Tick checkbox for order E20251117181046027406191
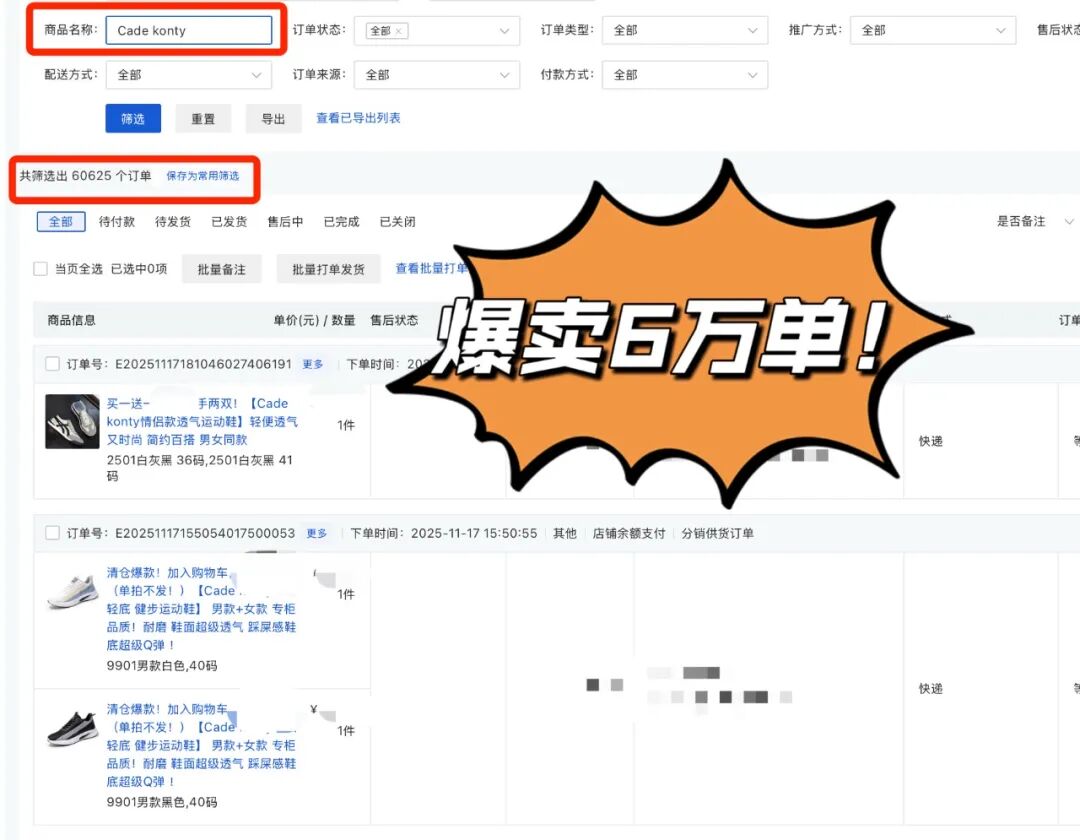This screenshot has width=1080, height=840. point(52,364)
